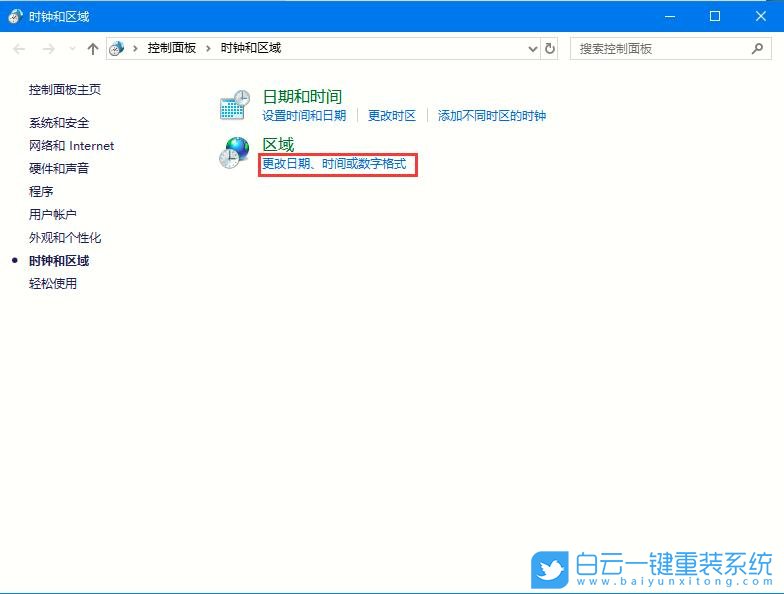Click the Back navigation arrow

[19, 49]
